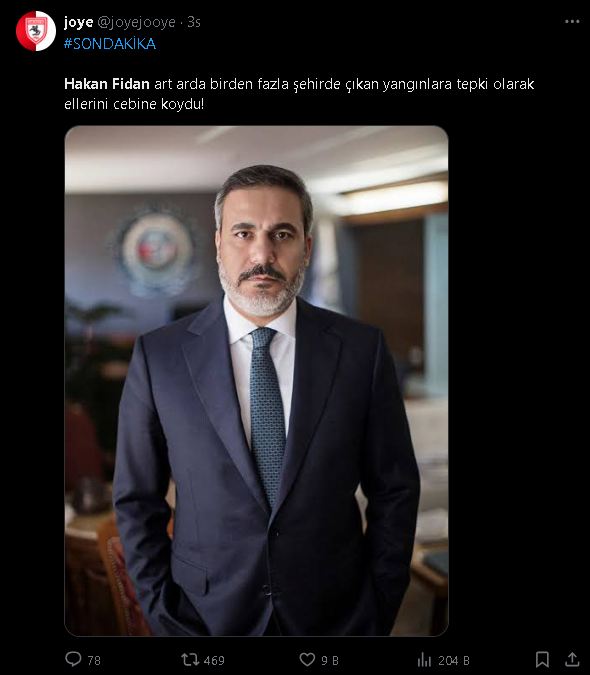Share the post via upload arrow icon
Viewport: 590px width, 675px height.
[x=571, y=659]
